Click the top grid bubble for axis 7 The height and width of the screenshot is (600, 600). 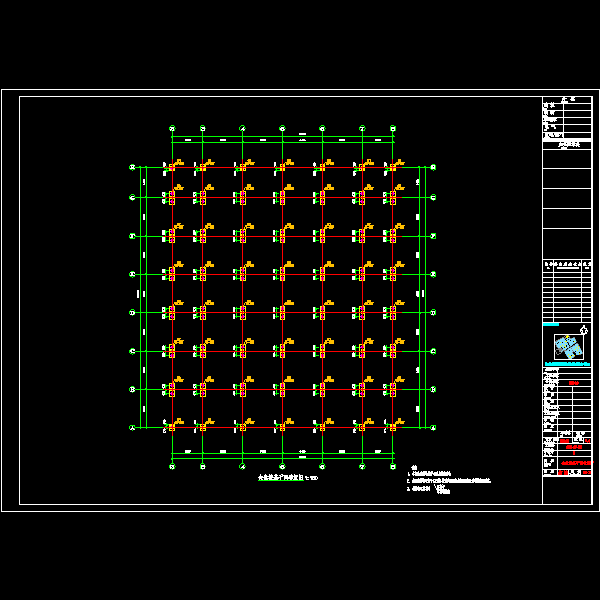[362, 128]
